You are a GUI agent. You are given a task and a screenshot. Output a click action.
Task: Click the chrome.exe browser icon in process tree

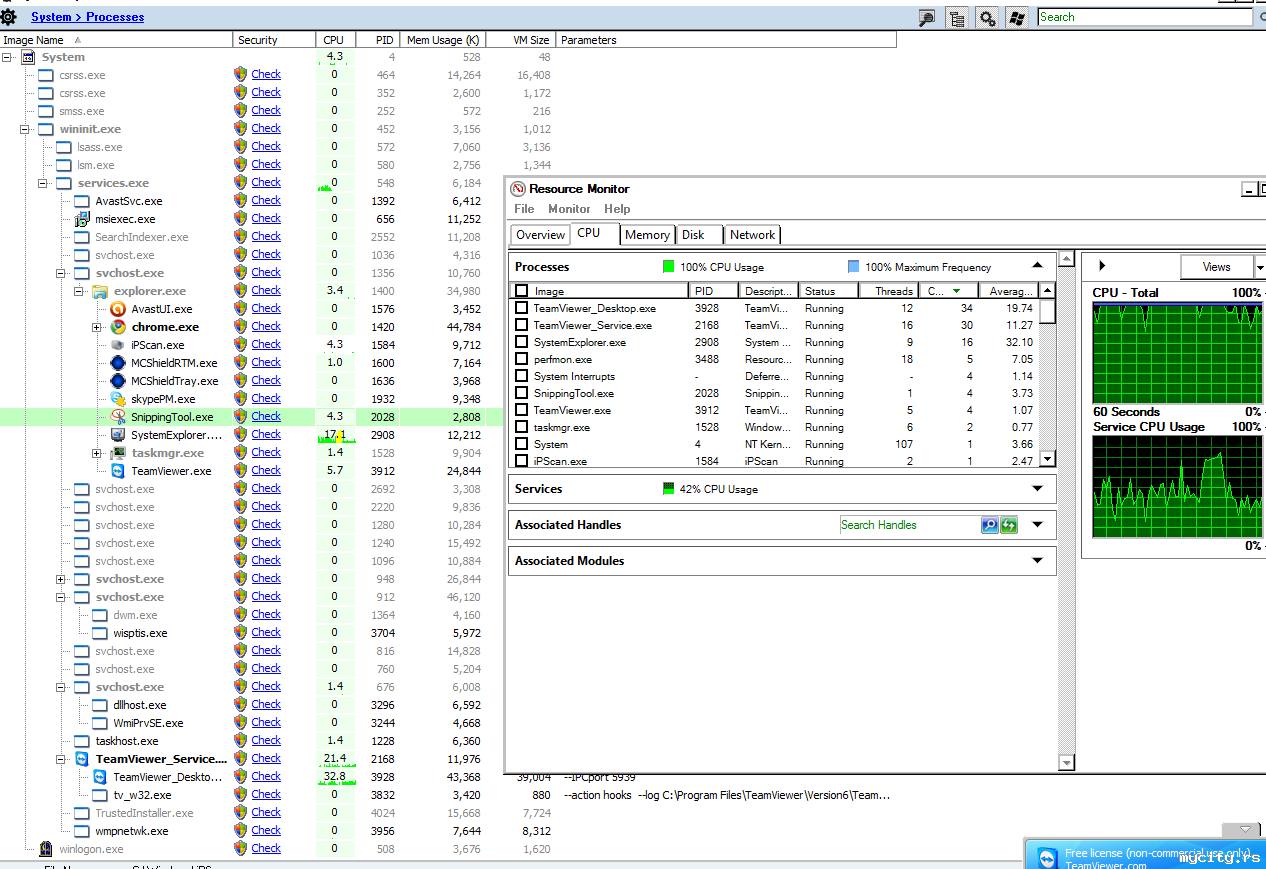[x=118, y=327]
